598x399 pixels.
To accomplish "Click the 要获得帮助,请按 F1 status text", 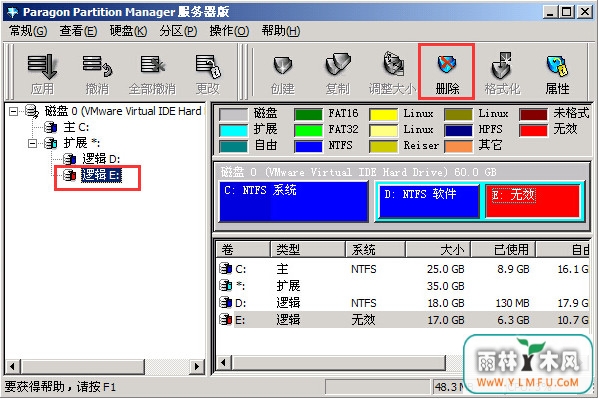I will (x=60, y=387).
